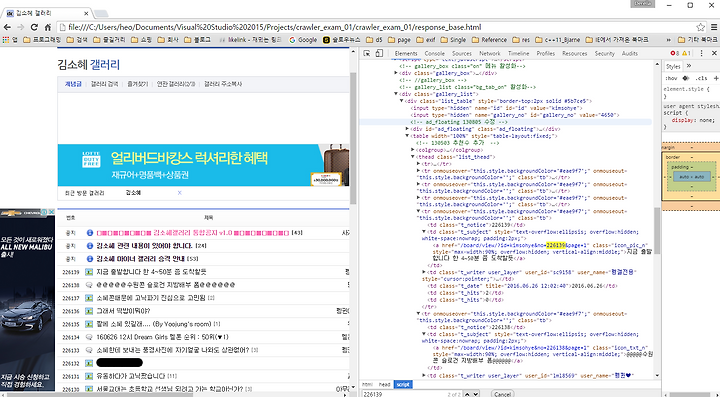
Task: Click the All New Malibu side ad
Action: point(27,301)
